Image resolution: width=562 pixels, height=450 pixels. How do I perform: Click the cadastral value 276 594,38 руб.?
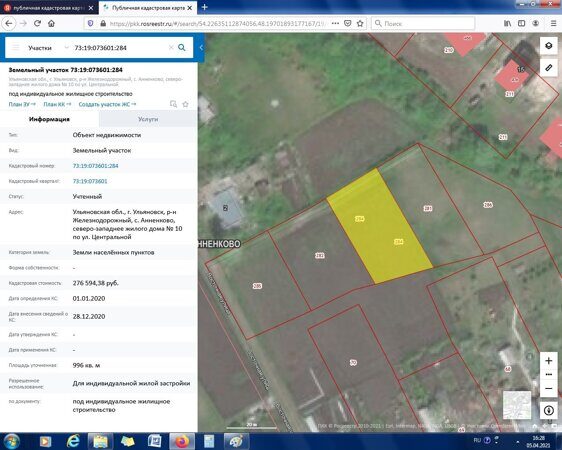pos(96,283)
